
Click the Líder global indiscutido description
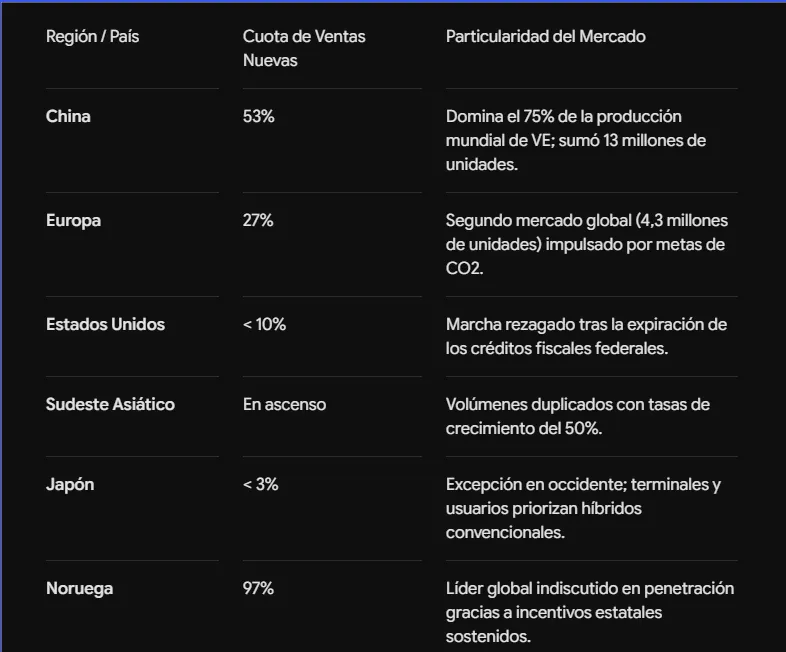click(x=590, y=612)
